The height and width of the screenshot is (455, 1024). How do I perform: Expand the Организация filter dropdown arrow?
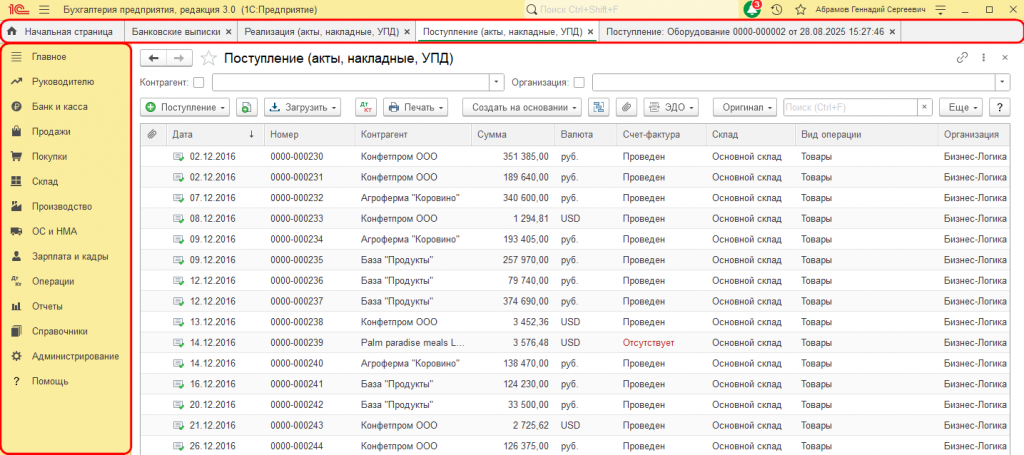pos(1003,82)
